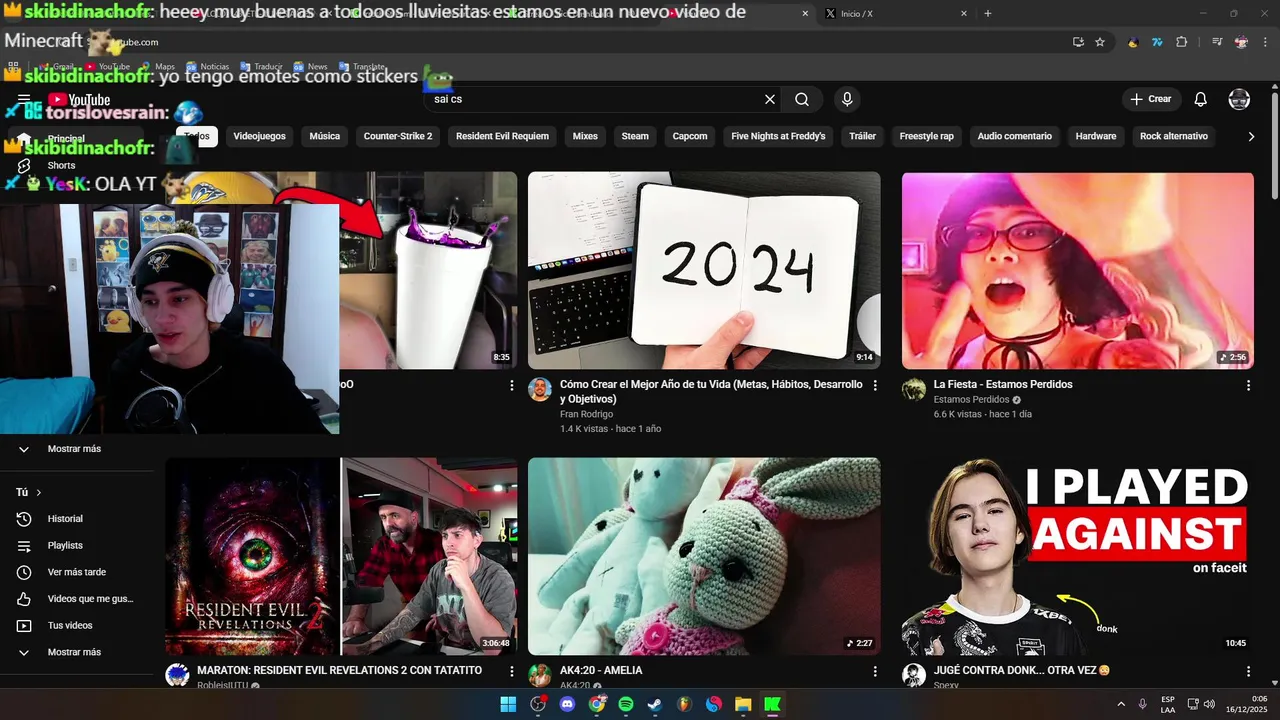Select the Five Nights at Freddy's chip
This screenshot has height=720, width=1280.
(778, 136)
